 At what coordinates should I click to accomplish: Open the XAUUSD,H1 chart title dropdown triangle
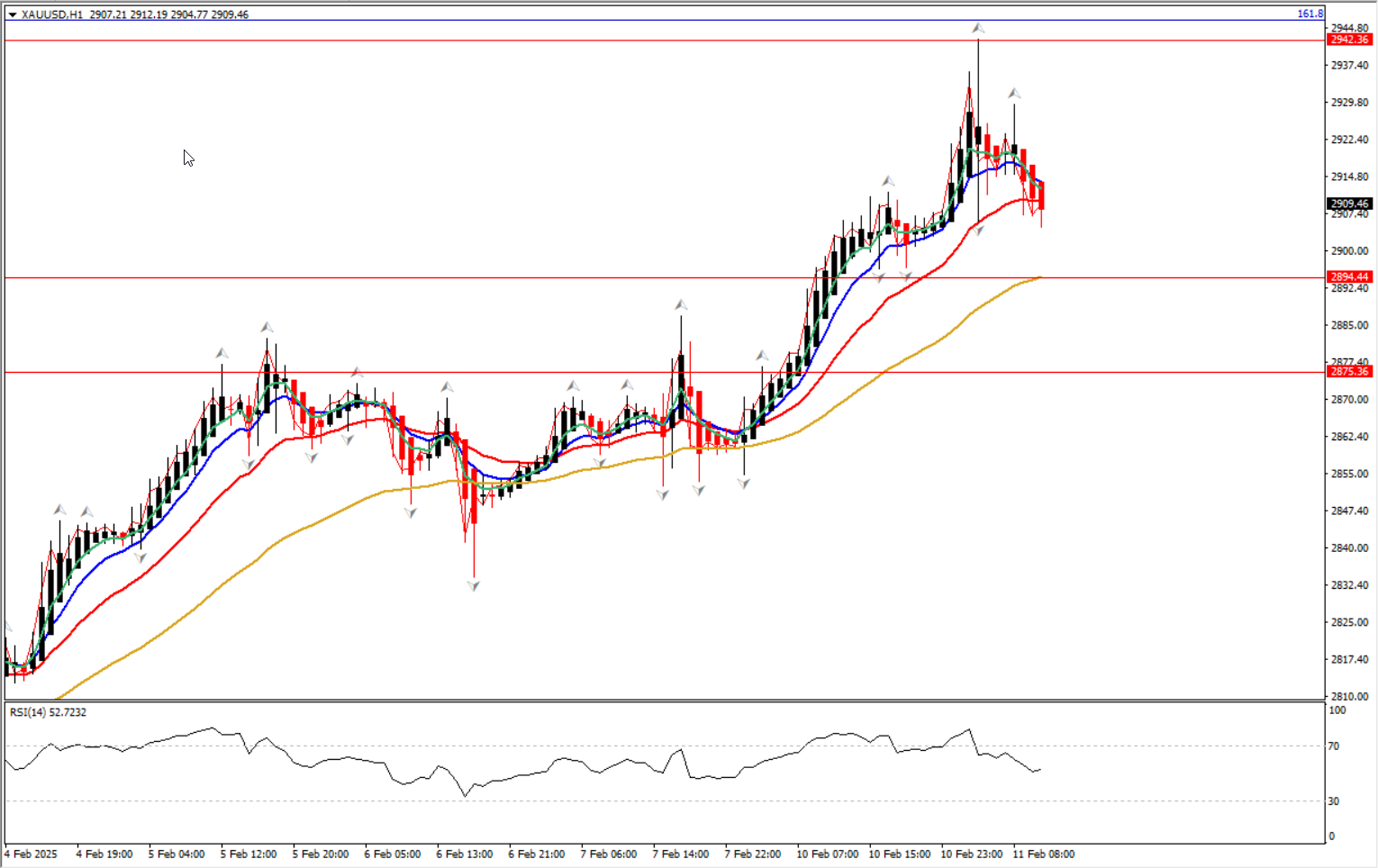point(13,14)
